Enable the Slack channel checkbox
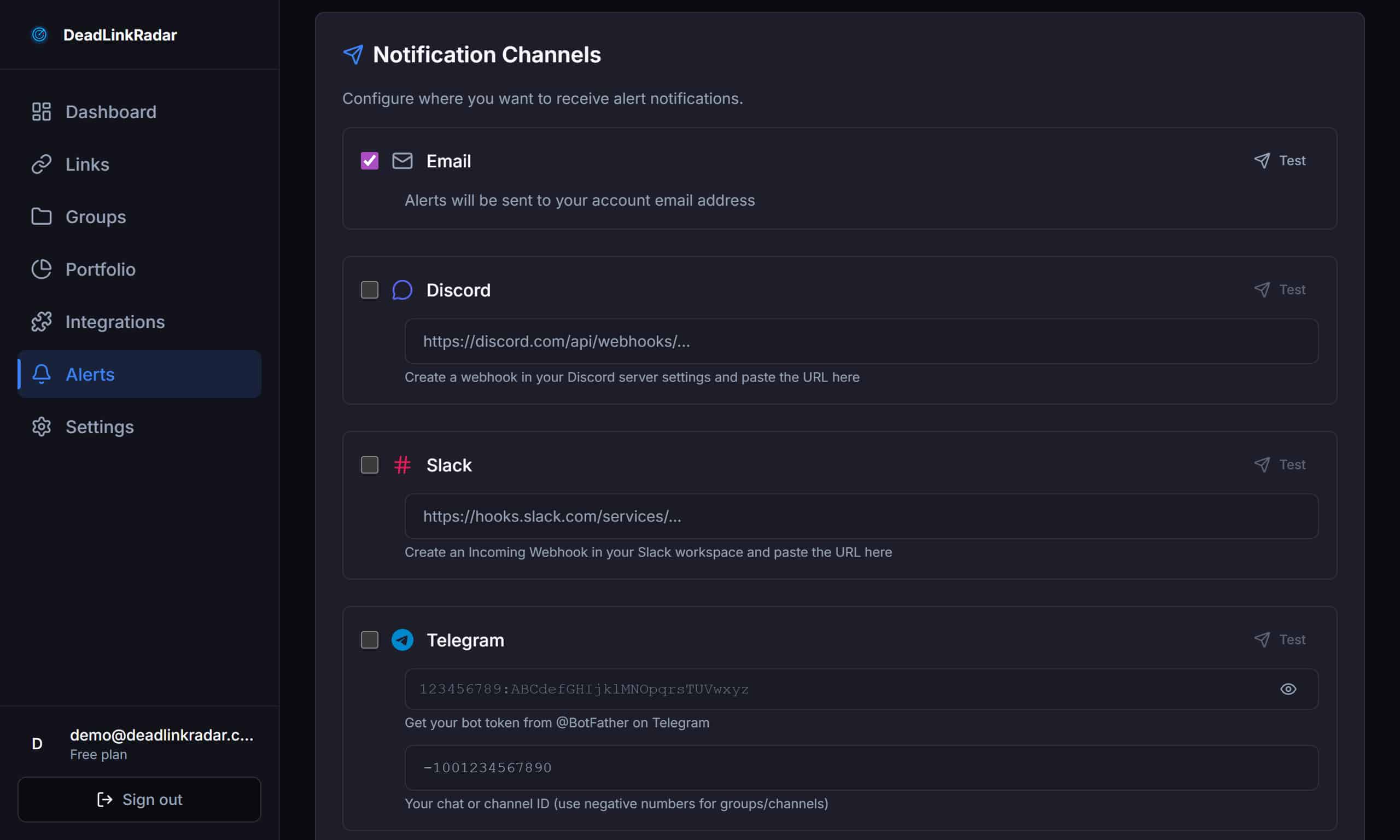This screenshot has height=840, width=1400. click(370, 465)
